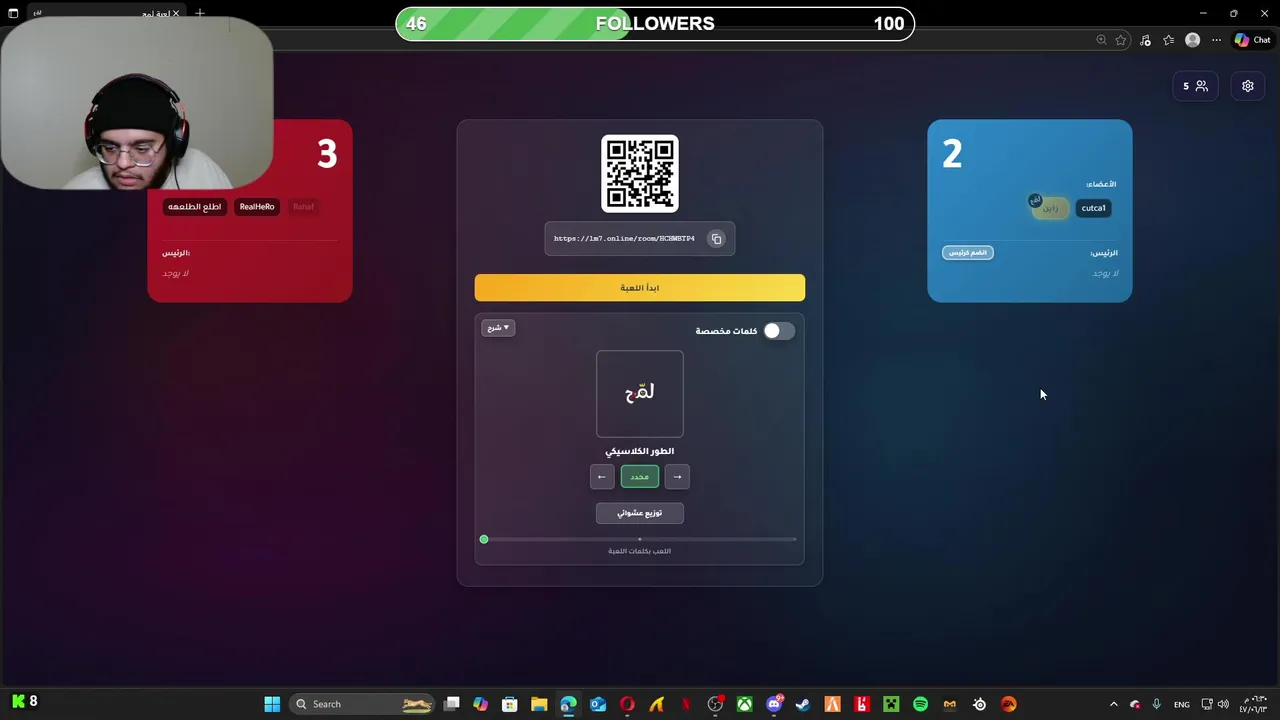The width and height of the screenshot is (1280, 720).
Task: Open Task View from the taskbar
Action: [452, 704]
